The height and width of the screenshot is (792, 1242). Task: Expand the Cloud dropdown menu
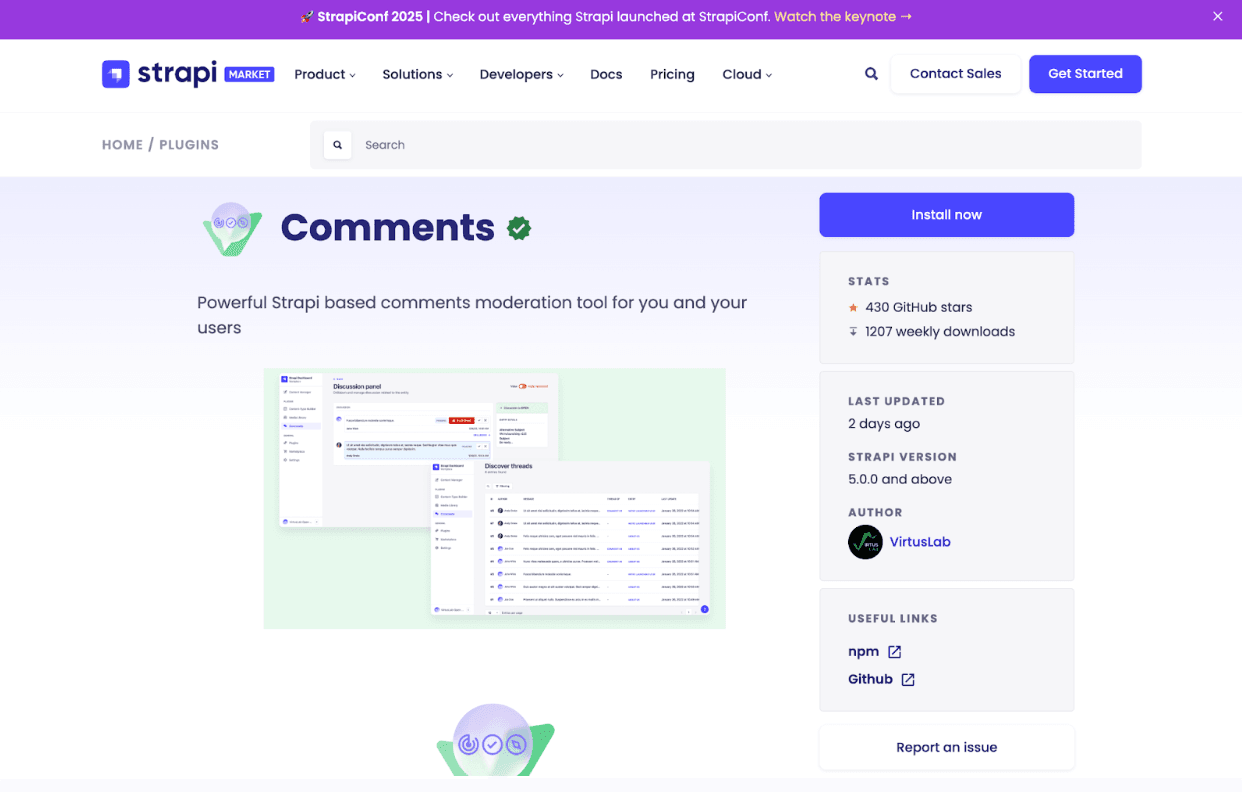[x=747, y=74]
